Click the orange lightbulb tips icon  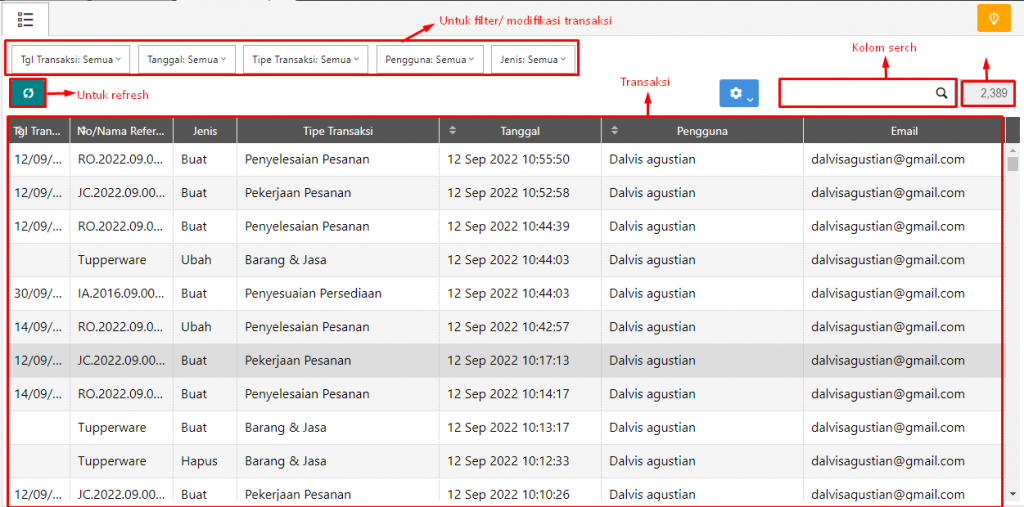coord(994,18)
